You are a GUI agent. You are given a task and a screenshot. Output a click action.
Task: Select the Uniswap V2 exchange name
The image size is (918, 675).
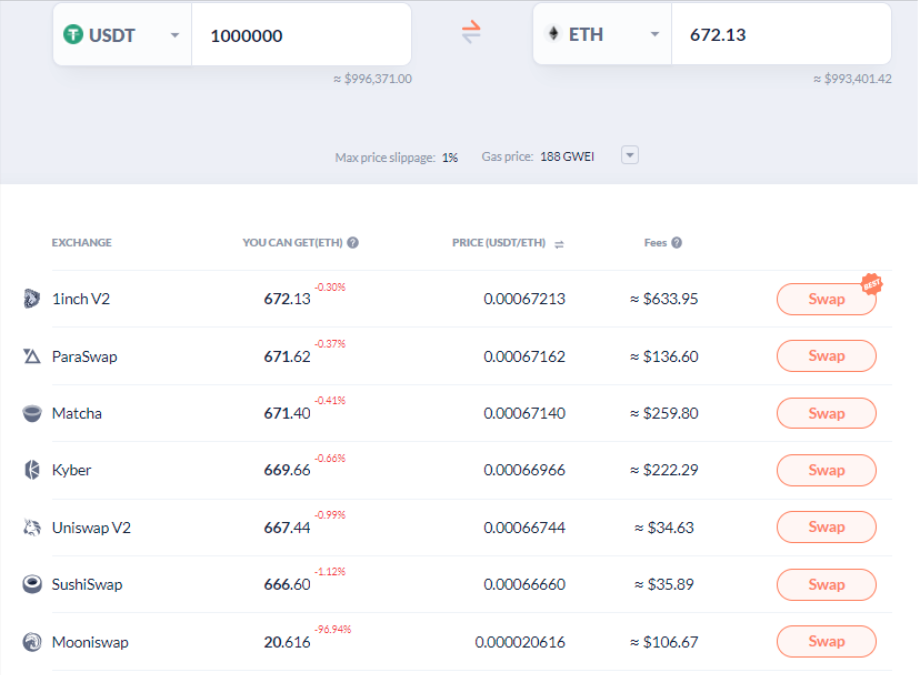click(91, 527)
